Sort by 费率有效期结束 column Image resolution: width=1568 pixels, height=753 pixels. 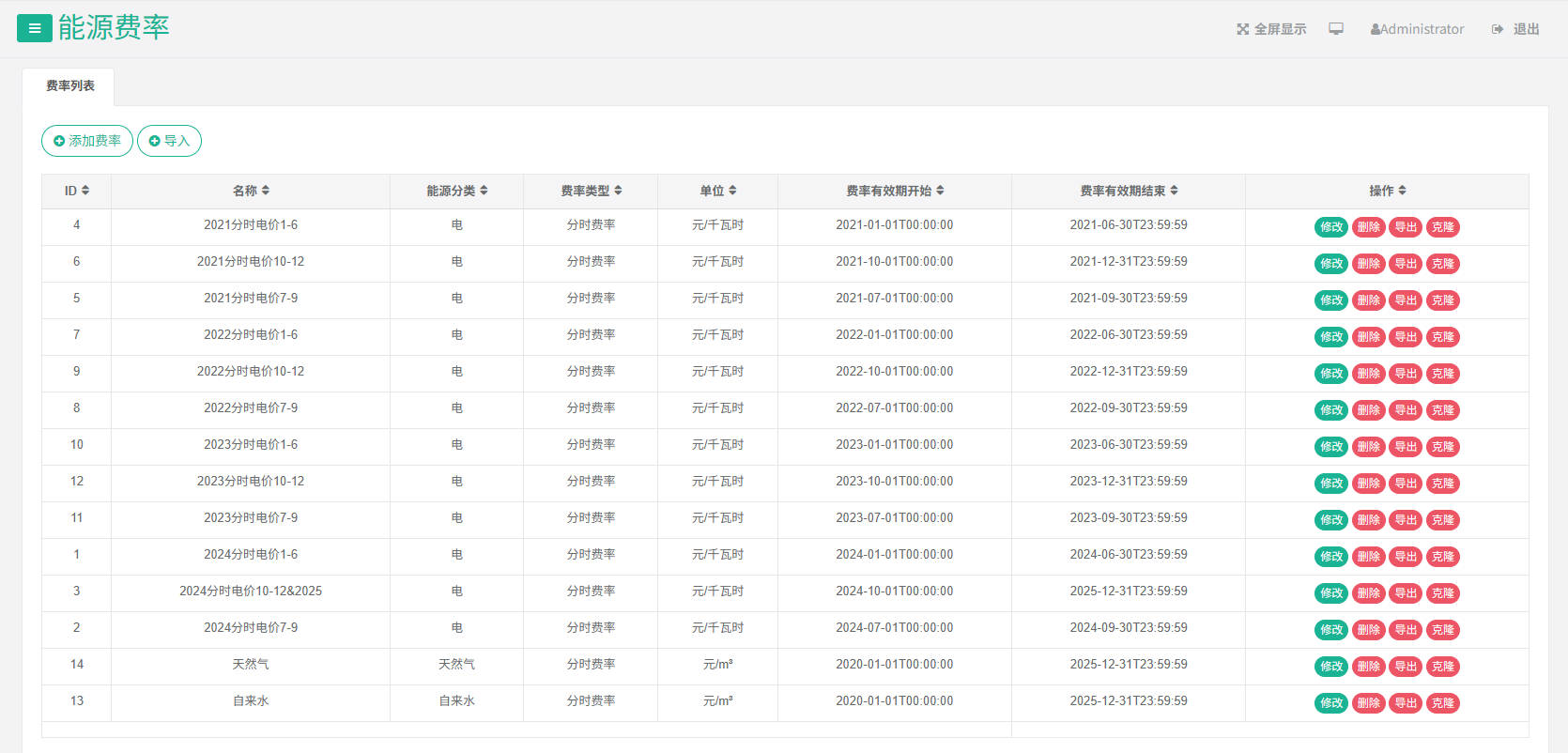point(1129,191)
